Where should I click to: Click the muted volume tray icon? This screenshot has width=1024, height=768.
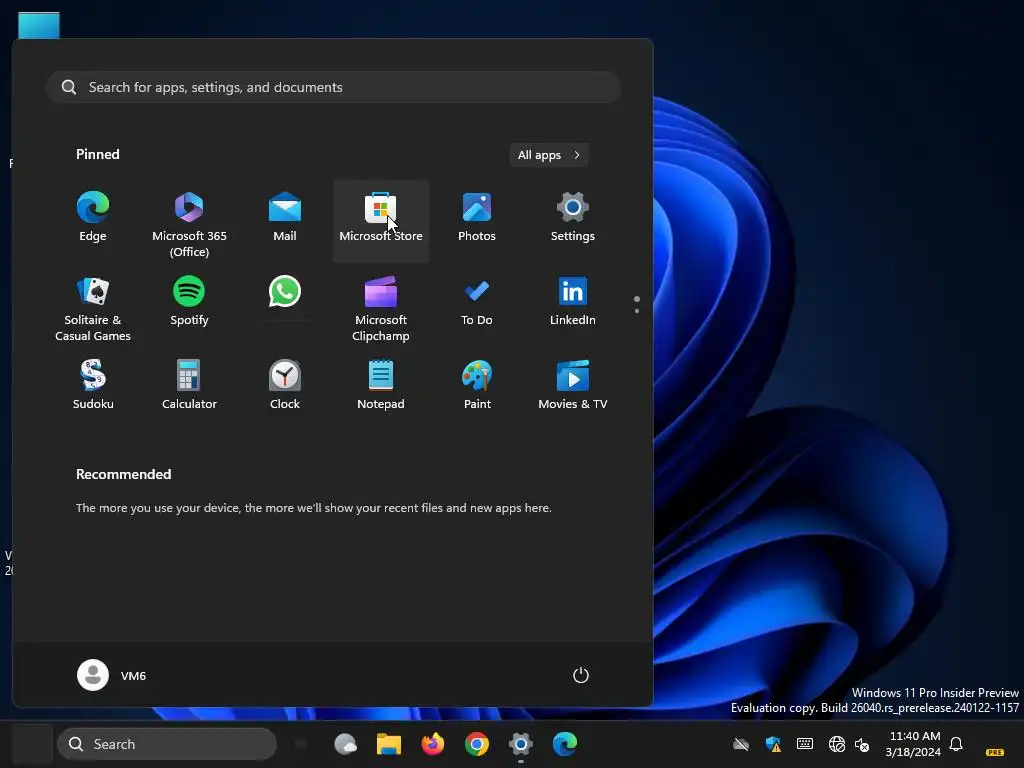click(862, 744)
